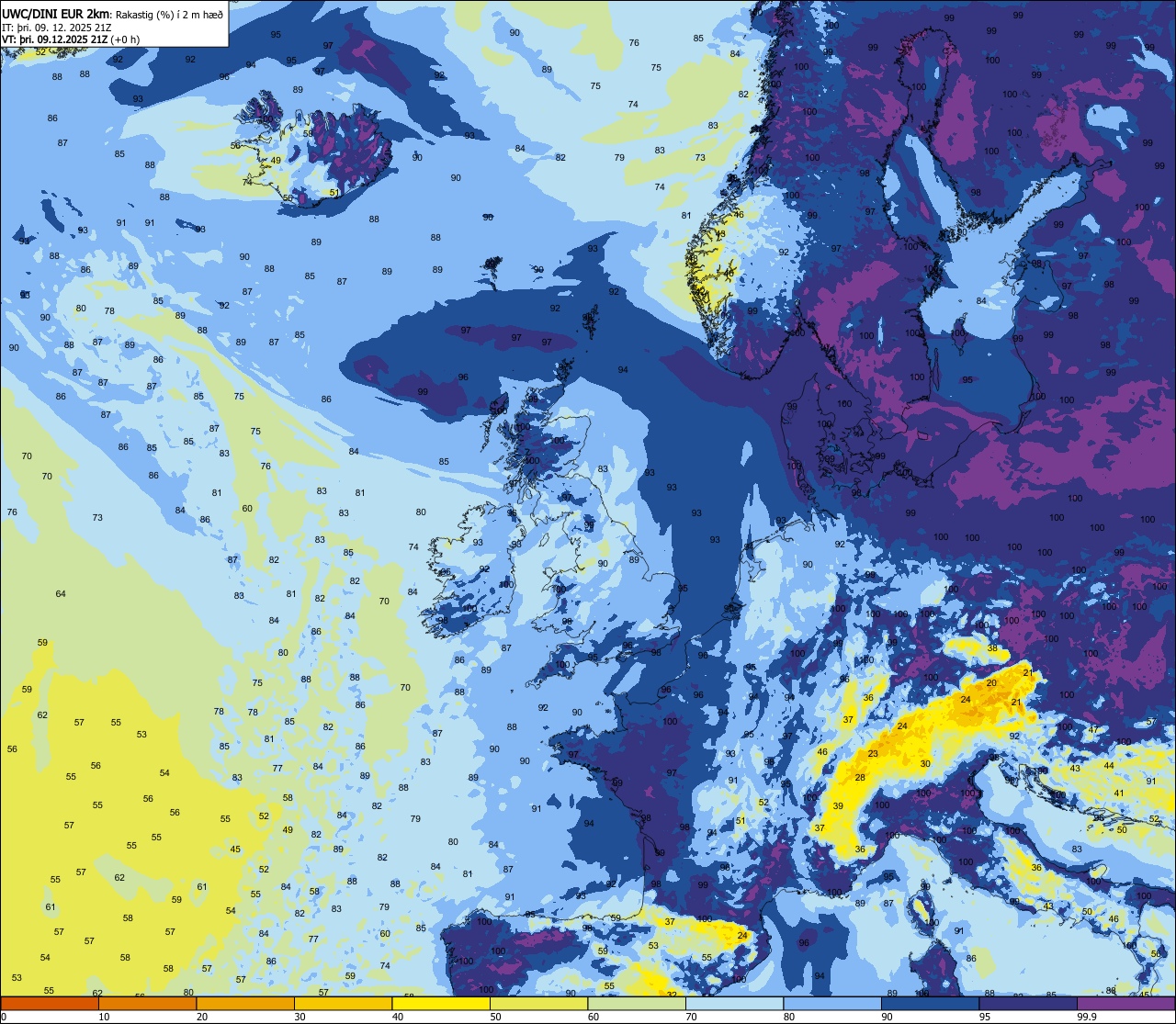
Task: Click the 'IT: þri. 09. 12. 2025 21Z' line
Action: coord(57,28)
